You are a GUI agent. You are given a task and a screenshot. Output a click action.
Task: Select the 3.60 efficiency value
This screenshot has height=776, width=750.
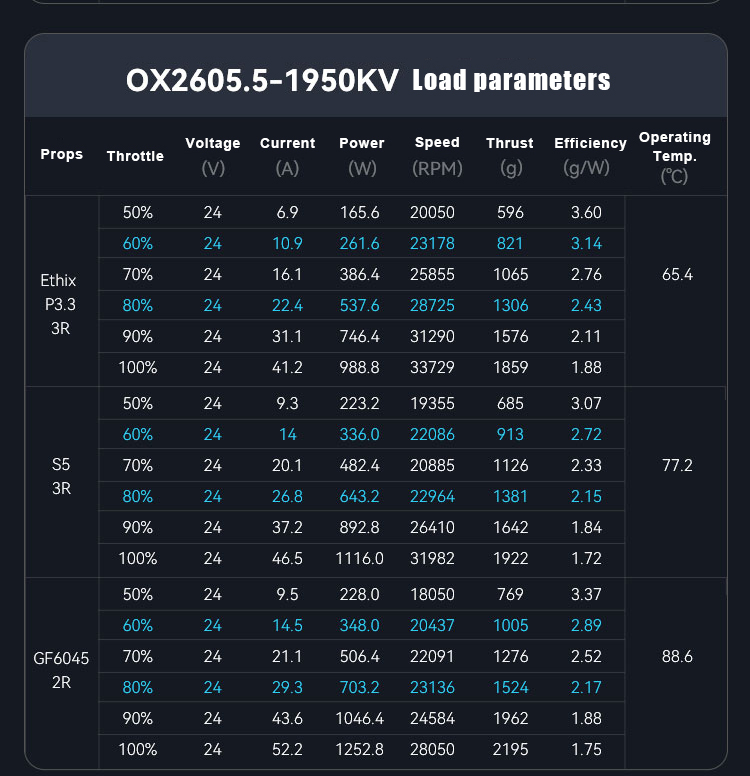tap(586, 212)
